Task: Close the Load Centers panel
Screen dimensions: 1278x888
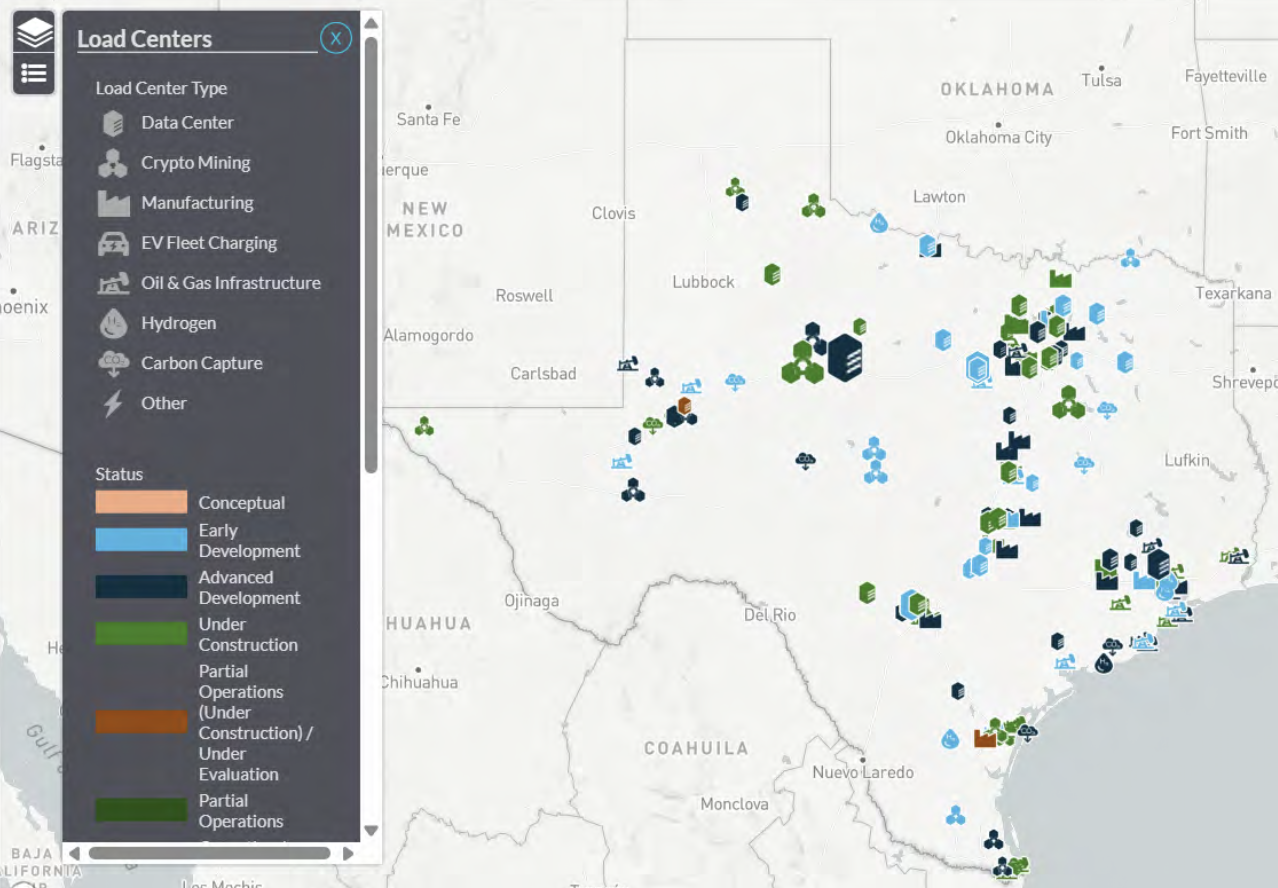Action: click(337, 38)
